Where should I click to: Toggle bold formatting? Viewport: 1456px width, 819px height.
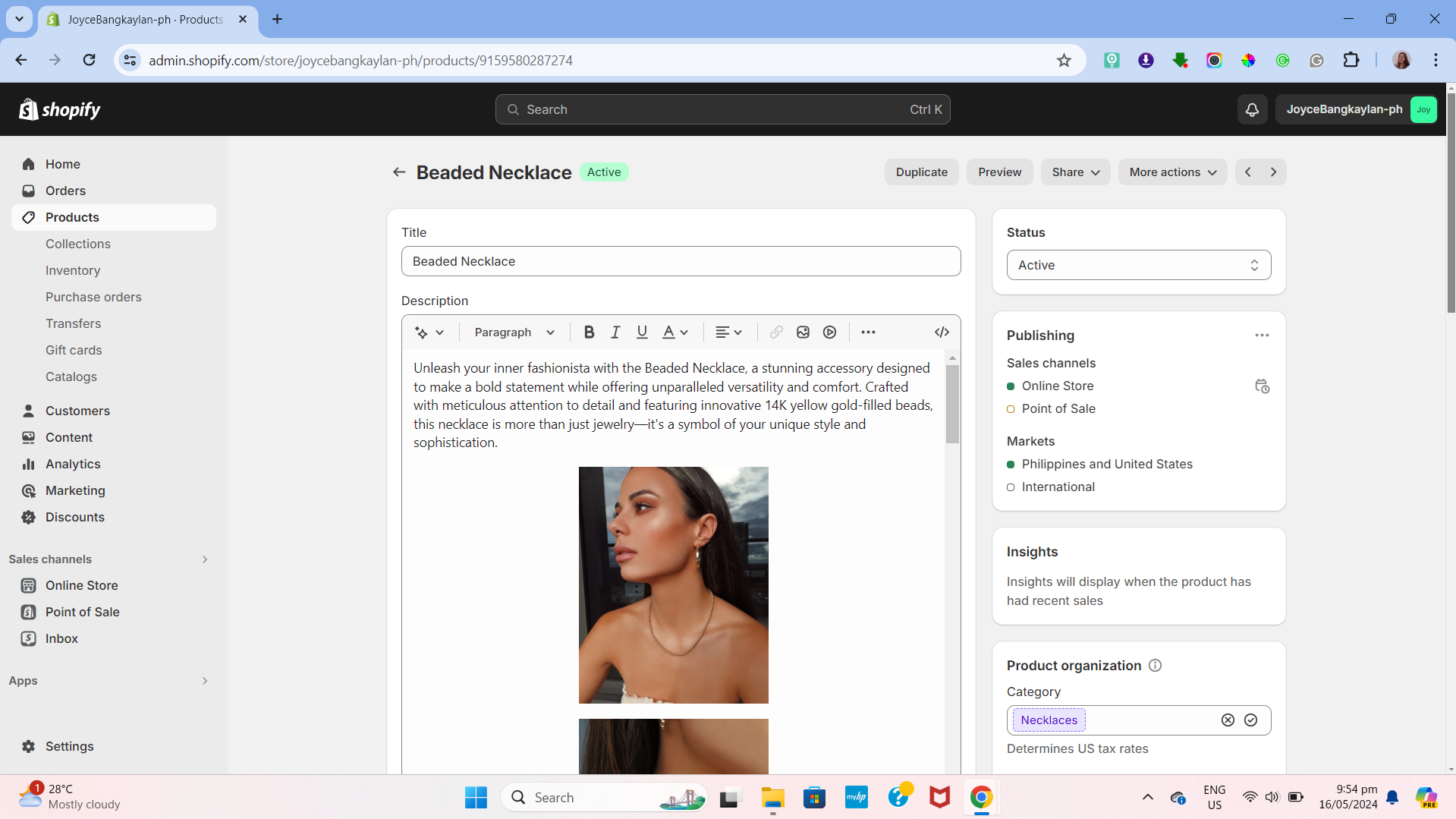click(589, 332)
